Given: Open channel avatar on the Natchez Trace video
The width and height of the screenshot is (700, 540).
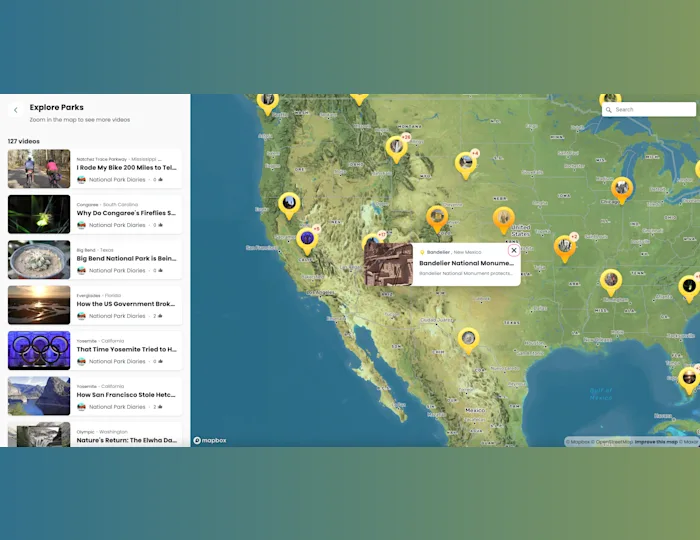Looking at the screenshot, I should click(x=81, y=179).
